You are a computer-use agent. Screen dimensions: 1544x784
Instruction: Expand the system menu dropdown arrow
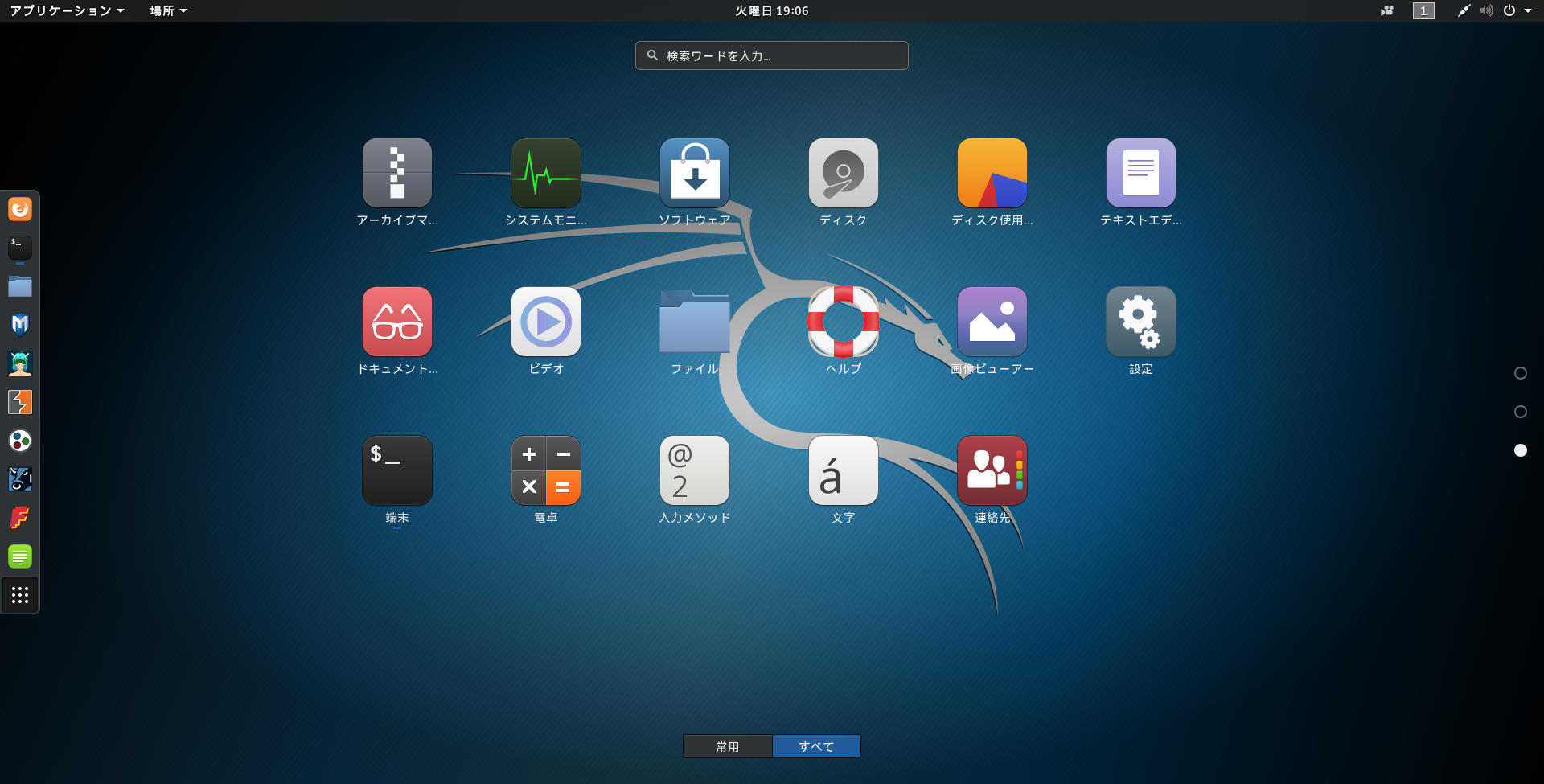pyautogui.click(x=1528, y=10)
